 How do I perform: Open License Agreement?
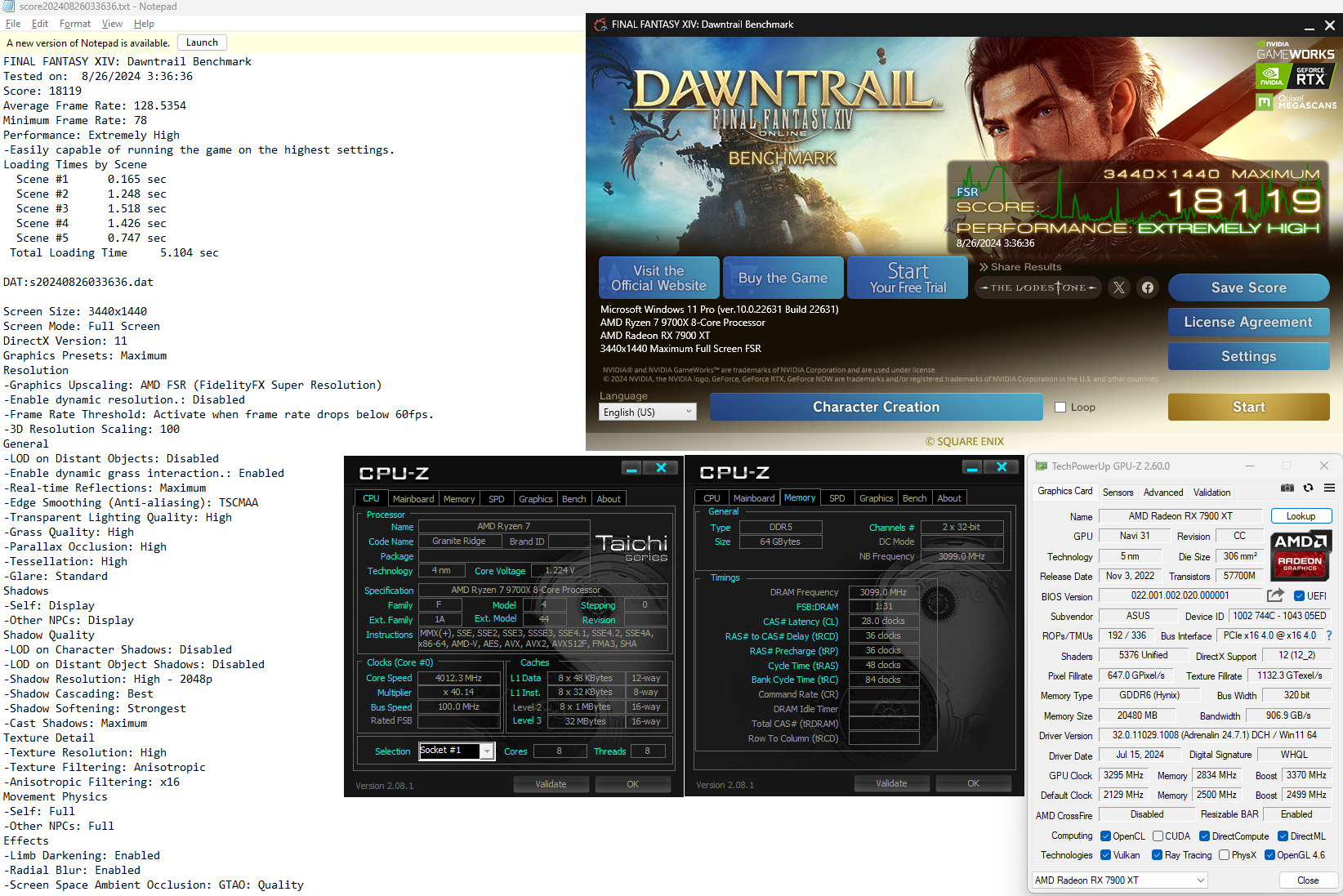pyautogui.click(x=1248, y=322)
